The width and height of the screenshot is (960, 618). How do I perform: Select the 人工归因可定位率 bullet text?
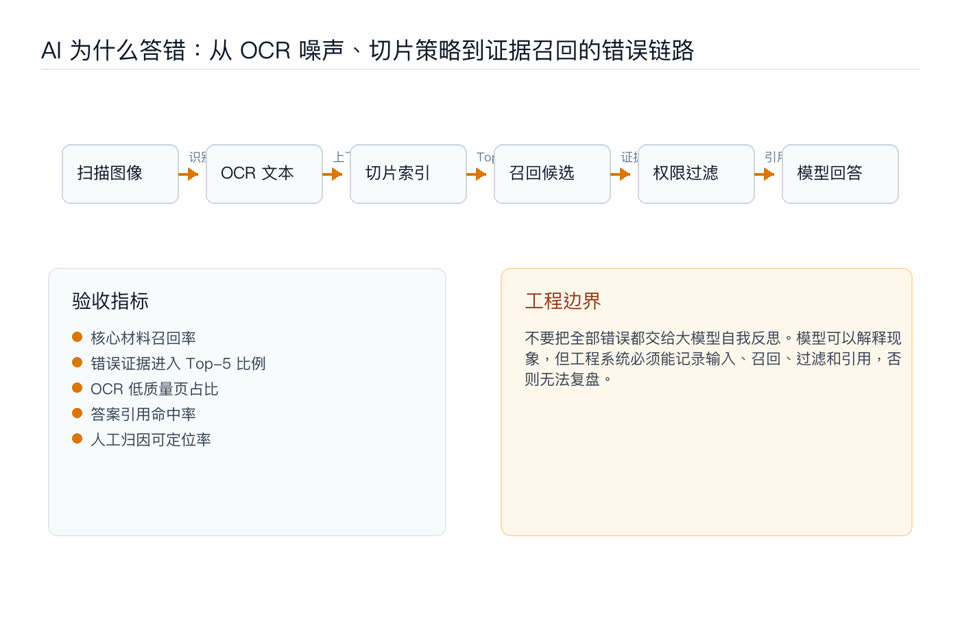click(150, 439)
